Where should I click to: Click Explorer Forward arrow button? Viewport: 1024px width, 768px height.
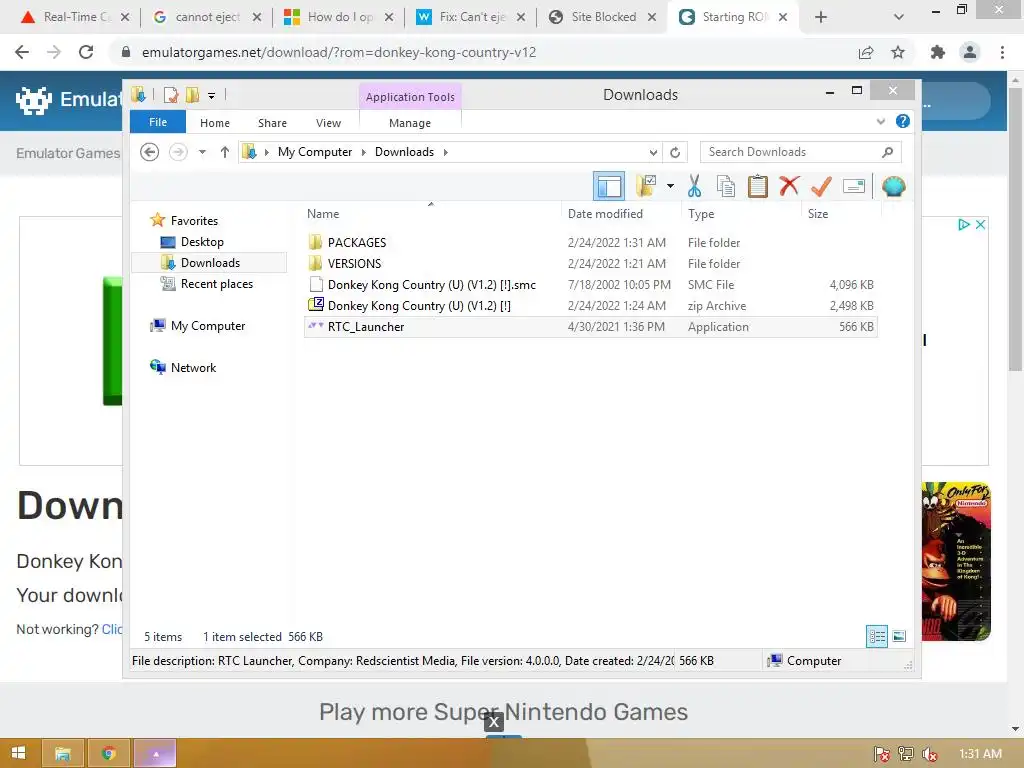[178, 152]
